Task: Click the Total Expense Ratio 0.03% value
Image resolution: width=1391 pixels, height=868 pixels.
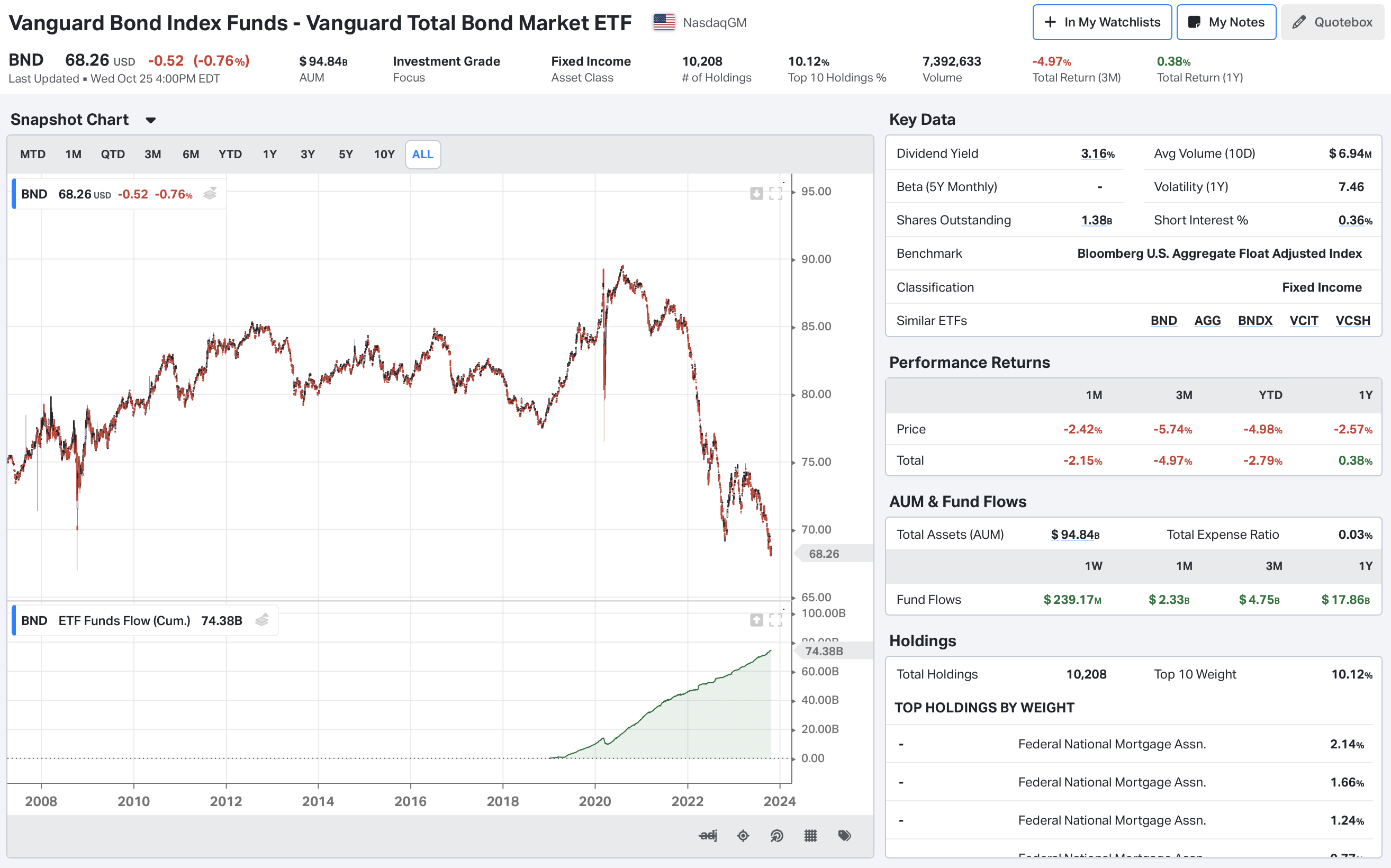Action: [x=1355, y=535]
